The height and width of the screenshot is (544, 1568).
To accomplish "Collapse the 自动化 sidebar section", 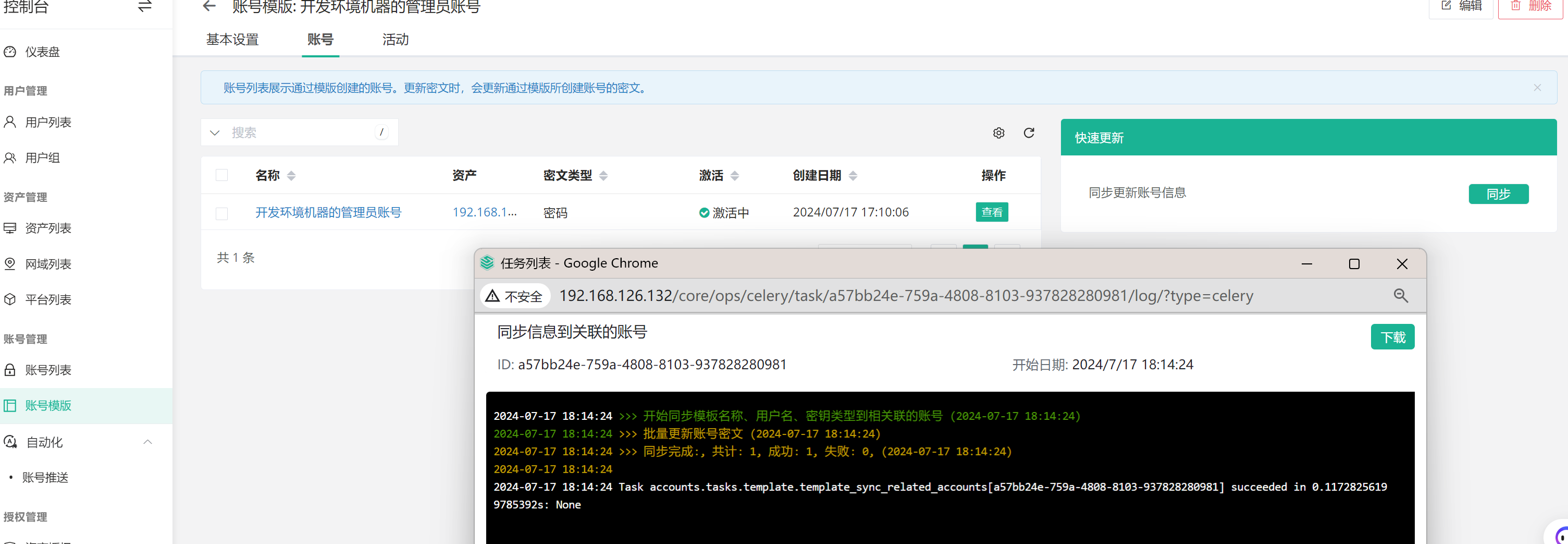I will (147, 442).
